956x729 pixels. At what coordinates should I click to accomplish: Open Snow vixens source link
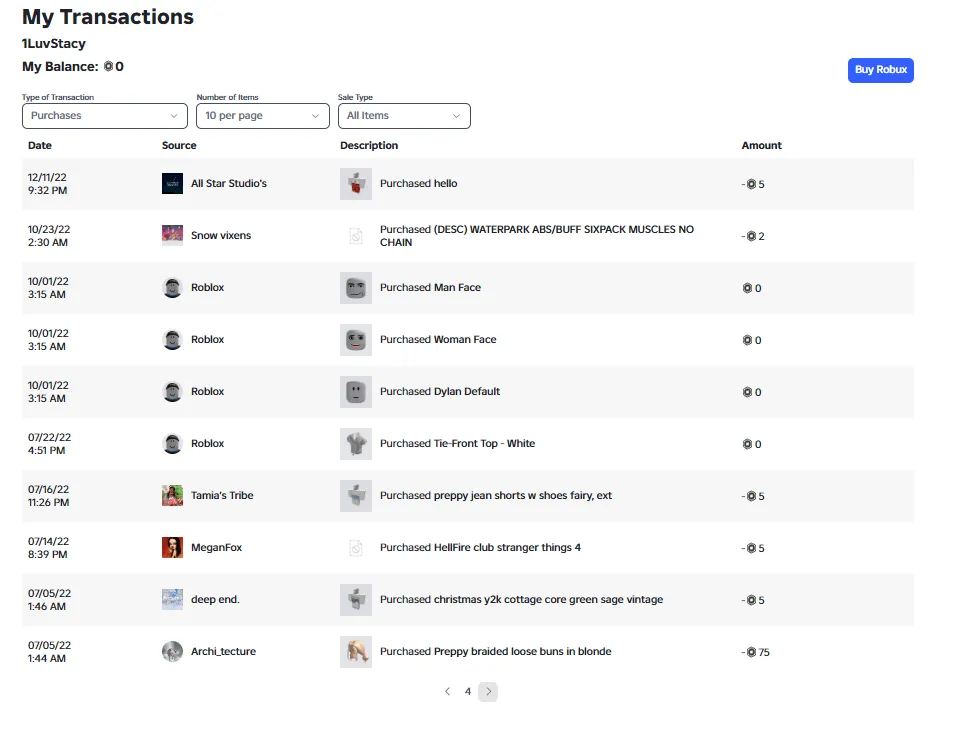[x=221, y=235]
